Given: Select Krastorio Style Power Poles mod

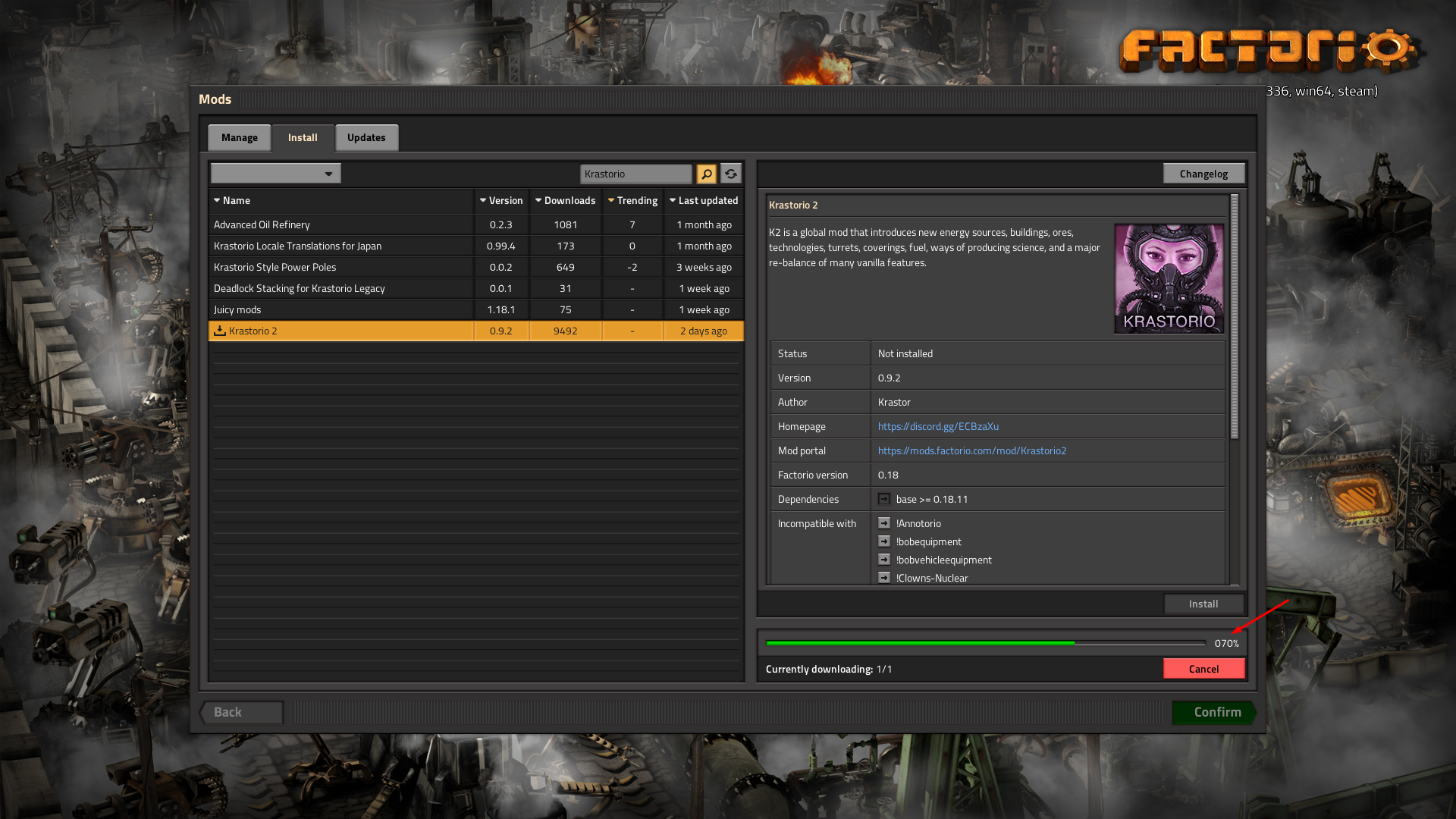Looking at the screenshot, I should coord(476,267).
